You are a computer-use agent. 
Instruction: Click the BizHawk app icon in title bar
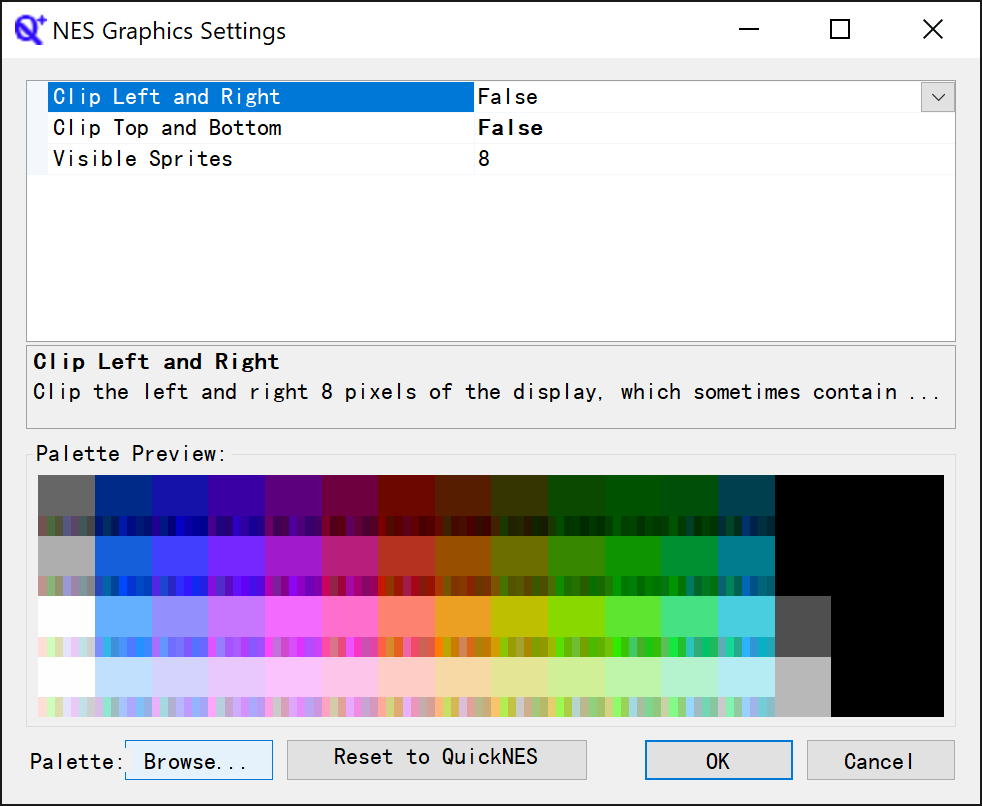tap(29, 29)
